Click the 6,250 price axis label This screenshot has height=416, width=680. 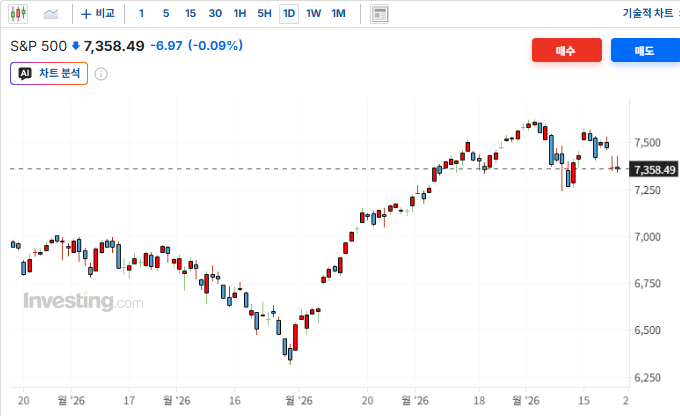647,378
